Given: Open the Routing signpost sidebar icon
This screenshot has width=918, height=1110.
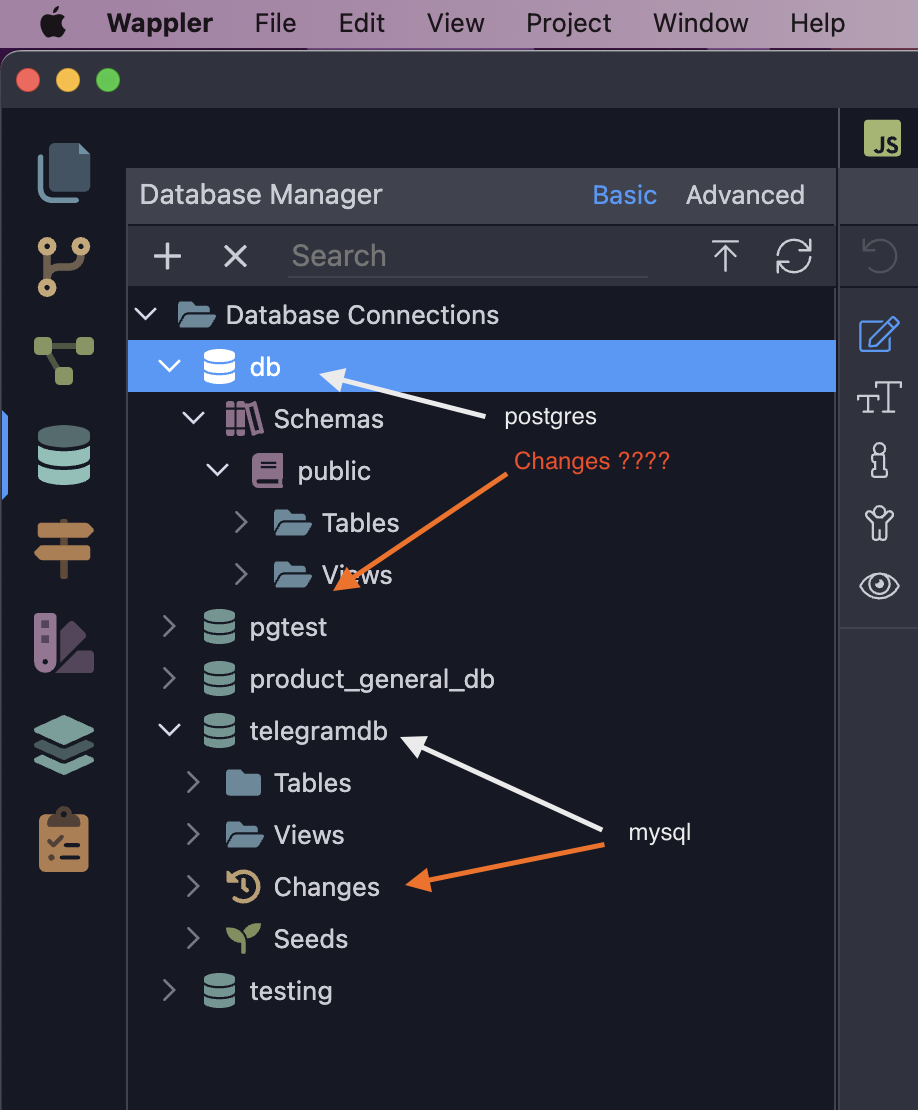Looking at the screenshot, I should point(64,548).
